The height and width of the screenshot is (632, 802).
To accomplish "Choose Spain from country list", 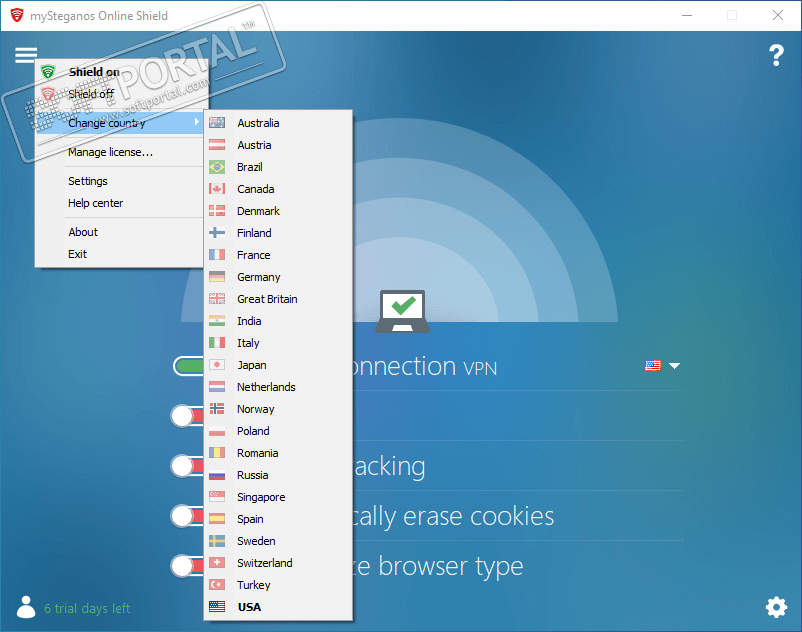I will coord(278,519).
